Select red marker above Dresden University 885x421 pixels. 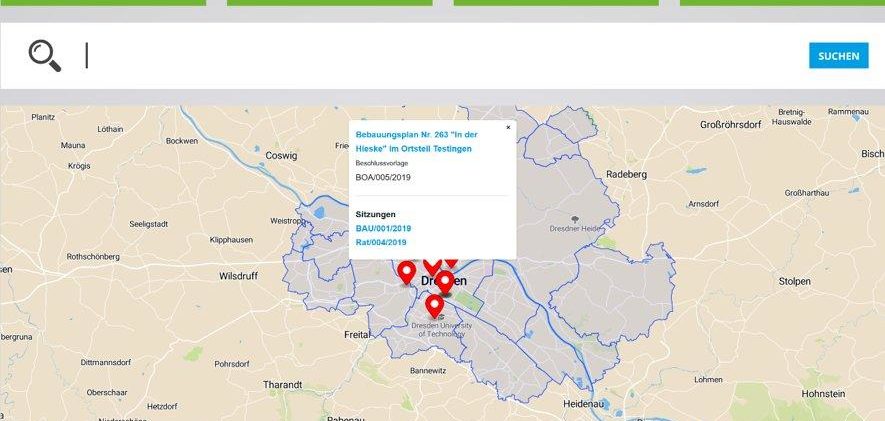click(x=435, y=304)
